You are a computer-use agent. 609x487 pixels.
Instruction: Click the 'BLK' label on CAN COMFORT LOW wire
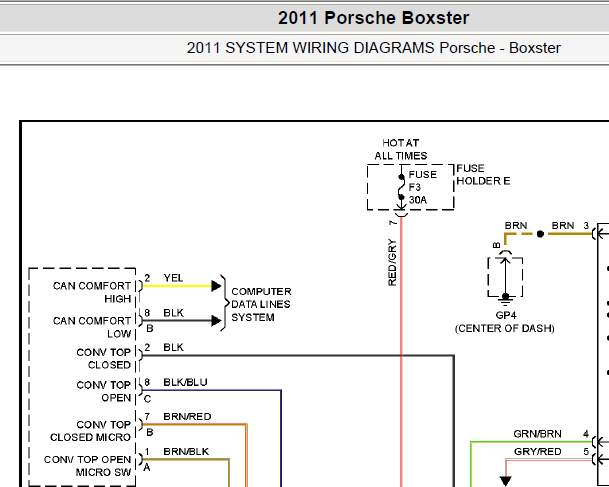(173, 313)
